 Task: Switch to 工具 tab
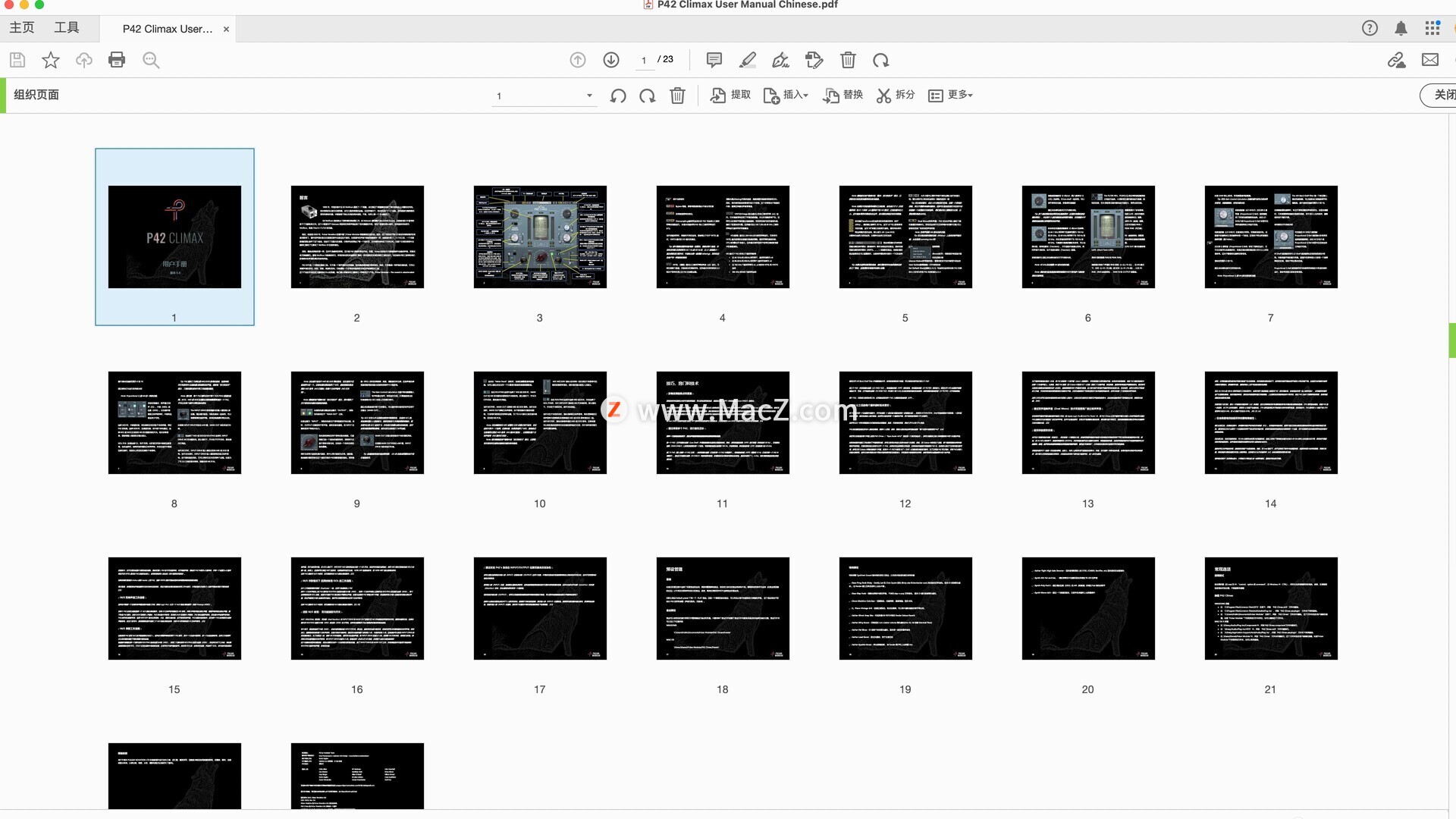[67, 28]
